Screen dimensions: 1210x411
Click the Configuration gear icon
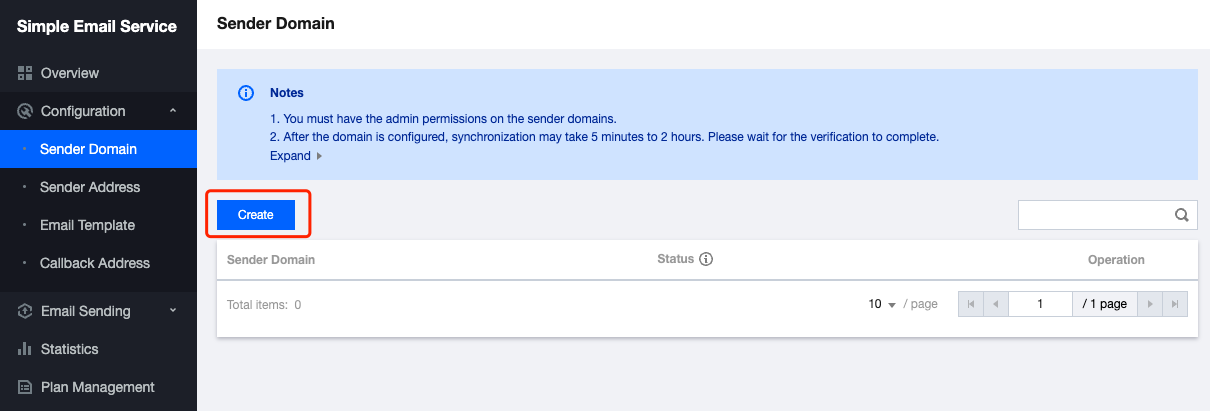pyautogui.click(x=26, y=111)
